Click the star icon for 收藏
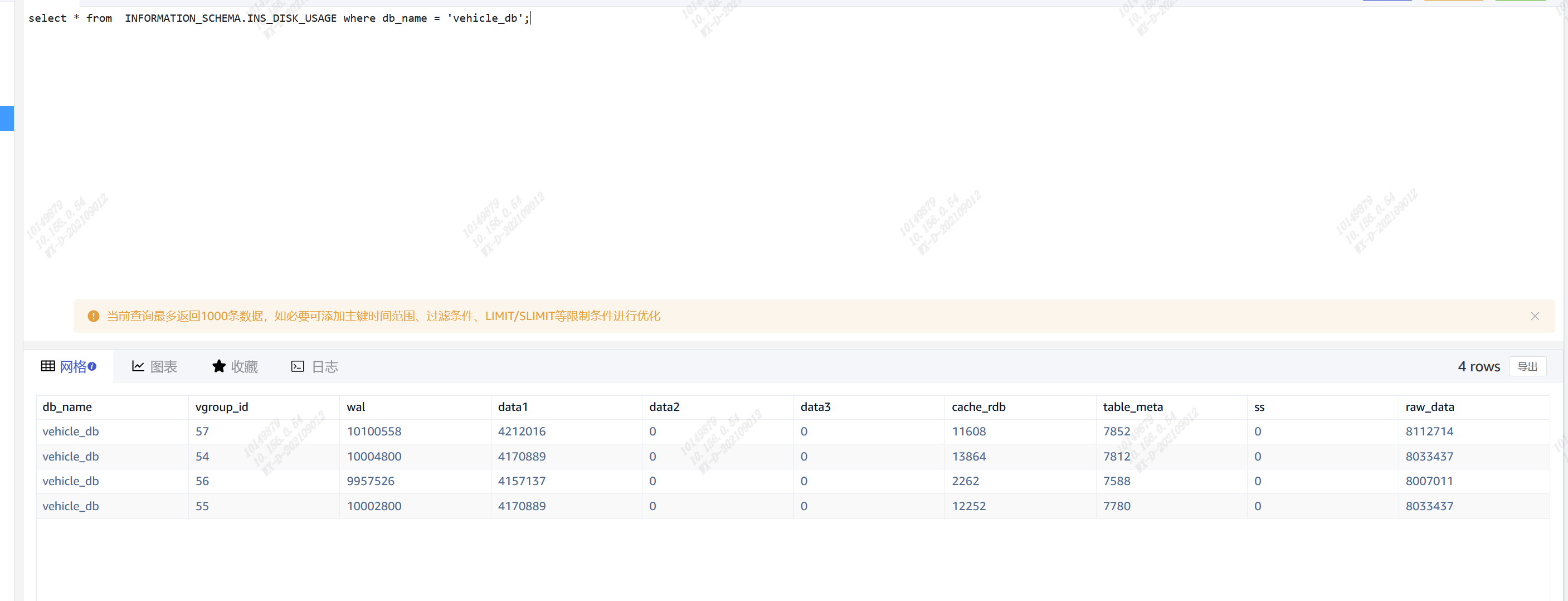This screenshot has height=601, width=1568. point(218,367)
